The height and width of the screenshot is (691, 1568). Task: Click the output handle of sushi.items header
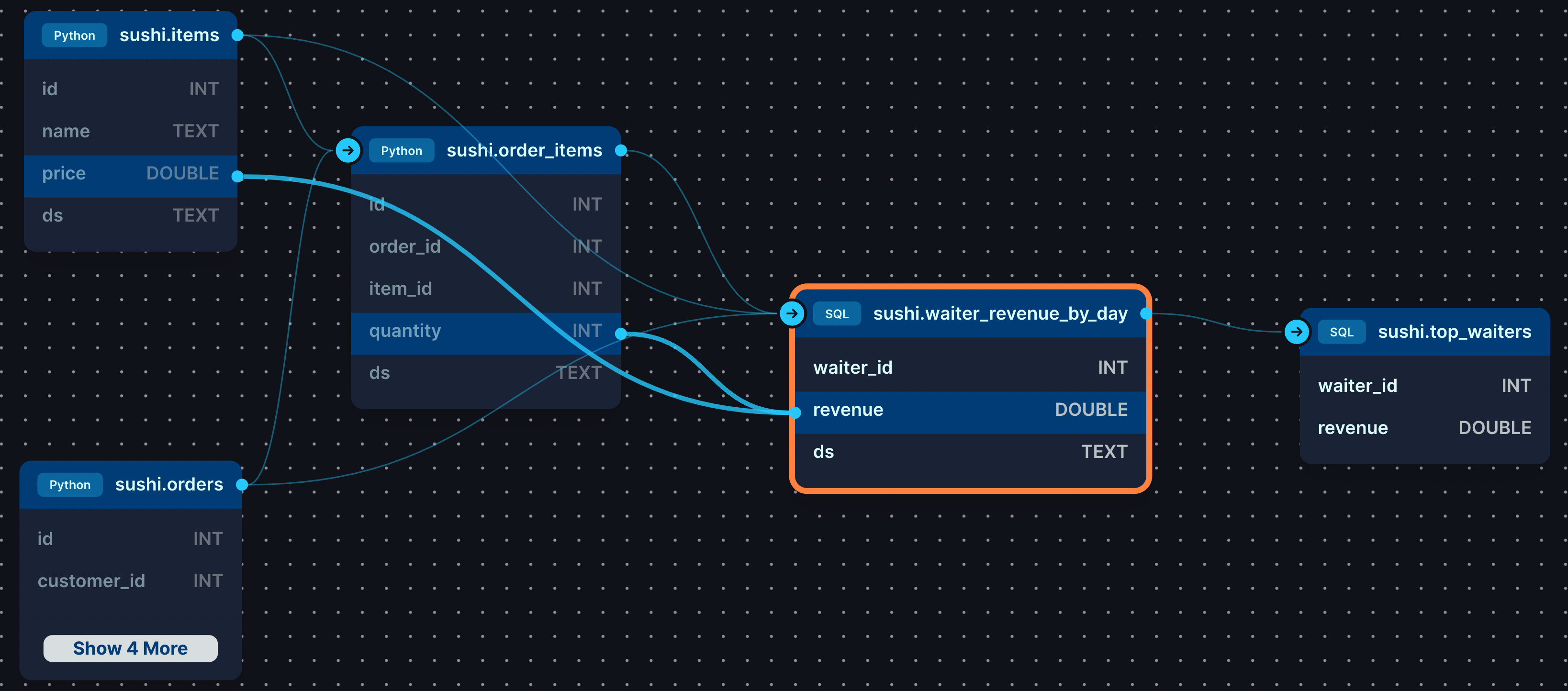(x=238, y=35)
